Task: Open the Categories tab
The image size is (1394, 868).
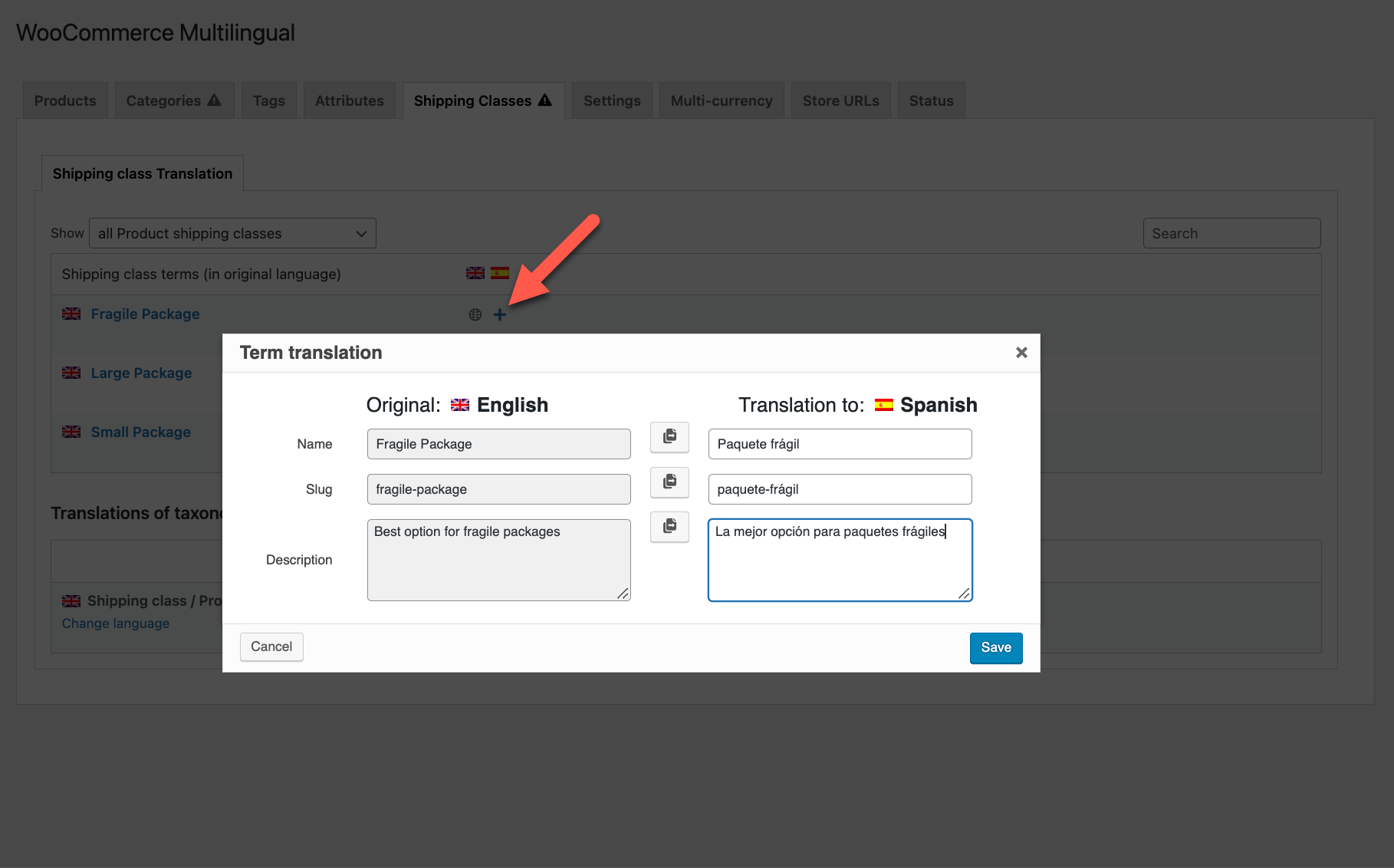Action: (x=174, y=100)
